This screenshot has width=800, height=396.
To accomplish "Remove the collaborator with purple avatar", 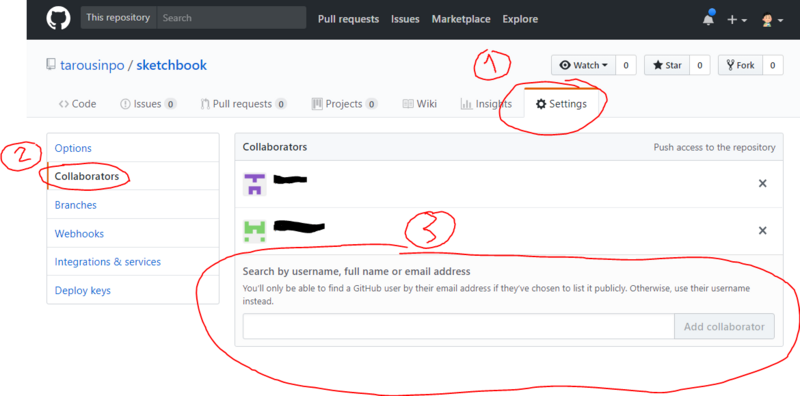I will [762, 184].
